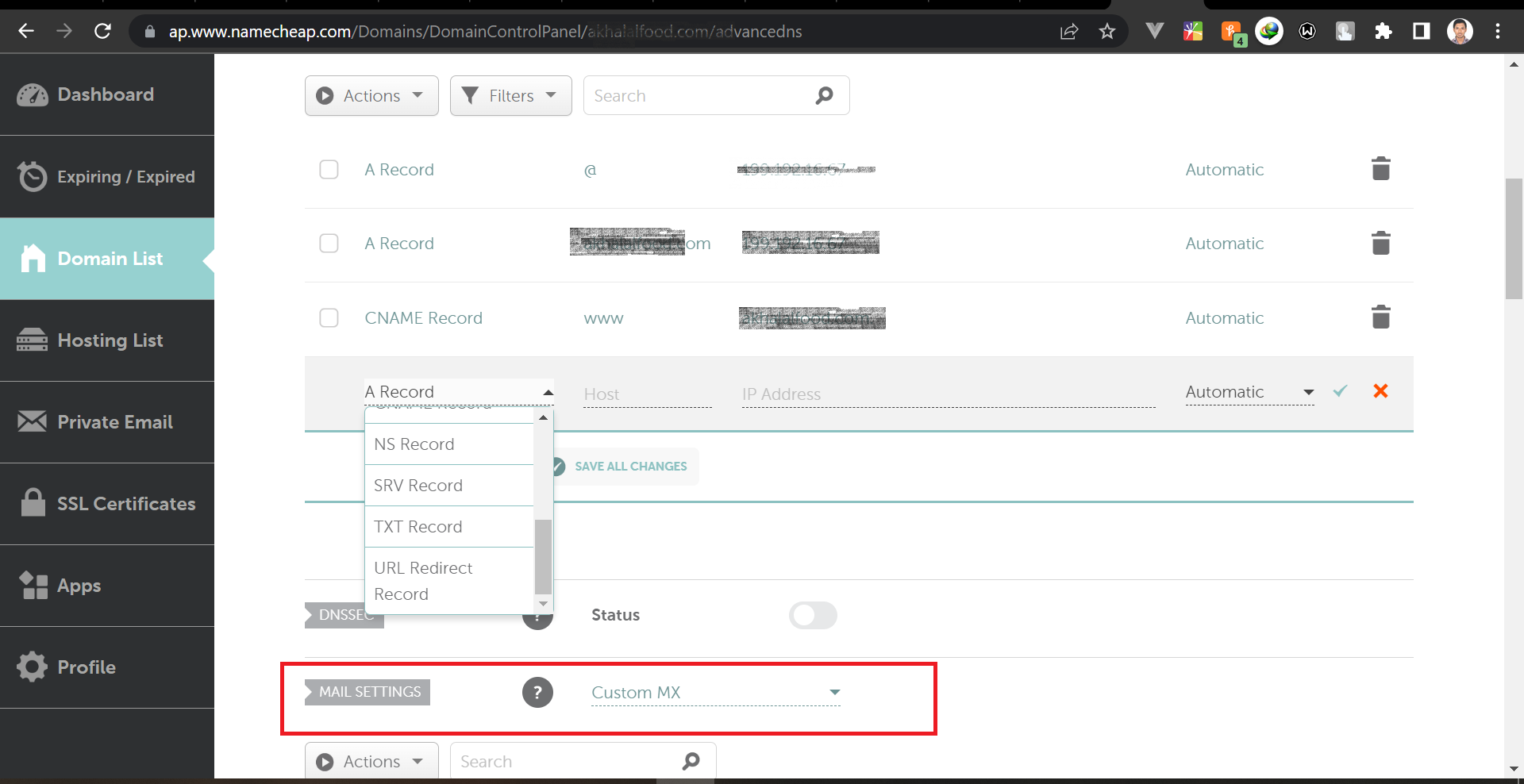Click the Save All Changes button
1524x784 pixels.
point(622,467)
